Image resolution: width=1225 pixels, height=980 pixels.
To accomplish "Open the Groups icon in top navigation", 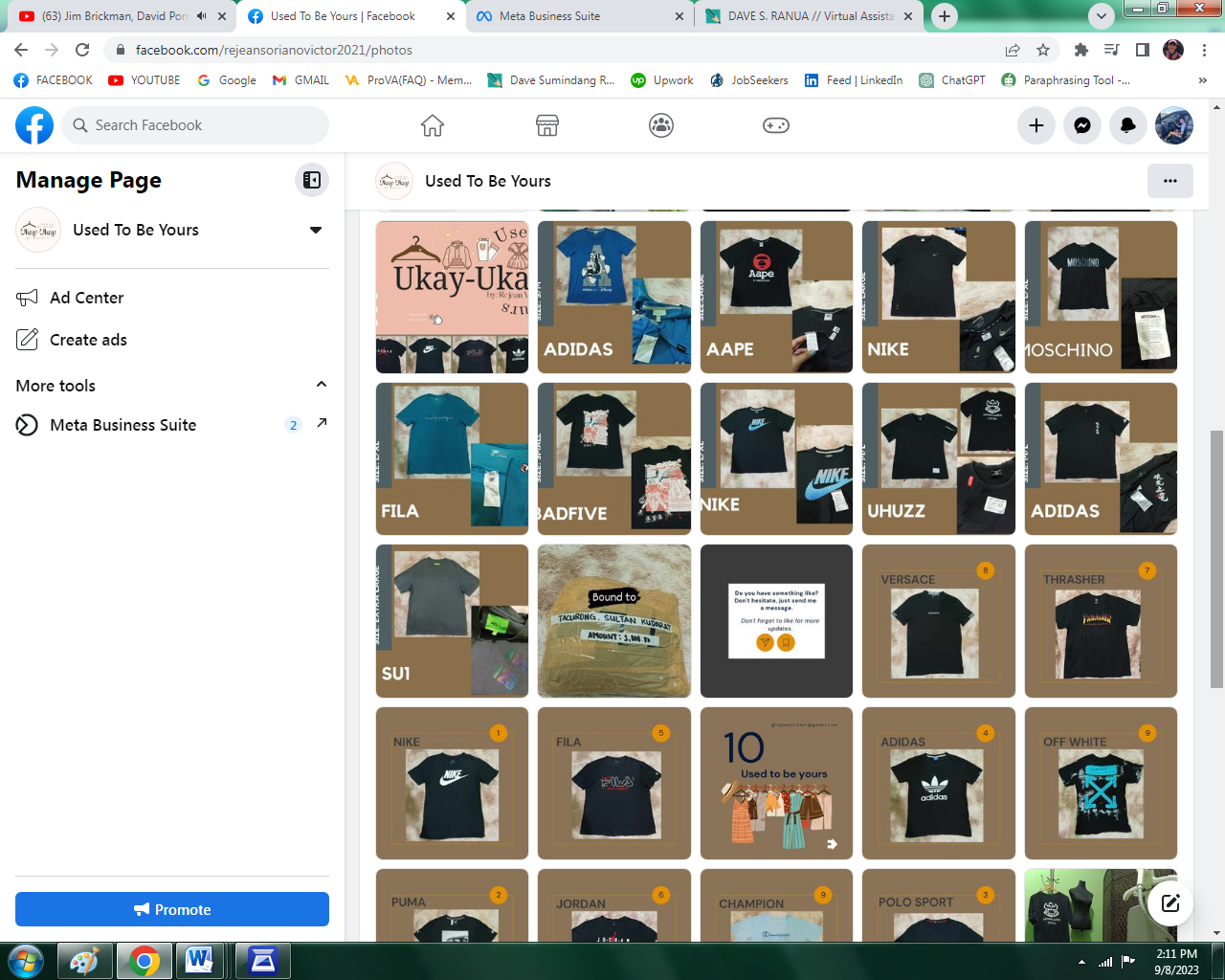I will (661, 125).
